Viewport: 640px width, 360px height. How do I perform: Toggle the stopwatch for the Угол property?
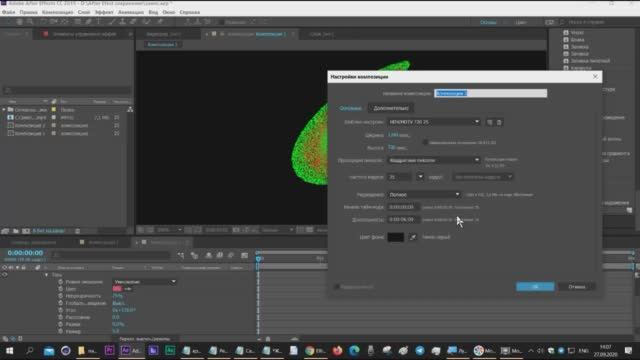pos(60,310)
